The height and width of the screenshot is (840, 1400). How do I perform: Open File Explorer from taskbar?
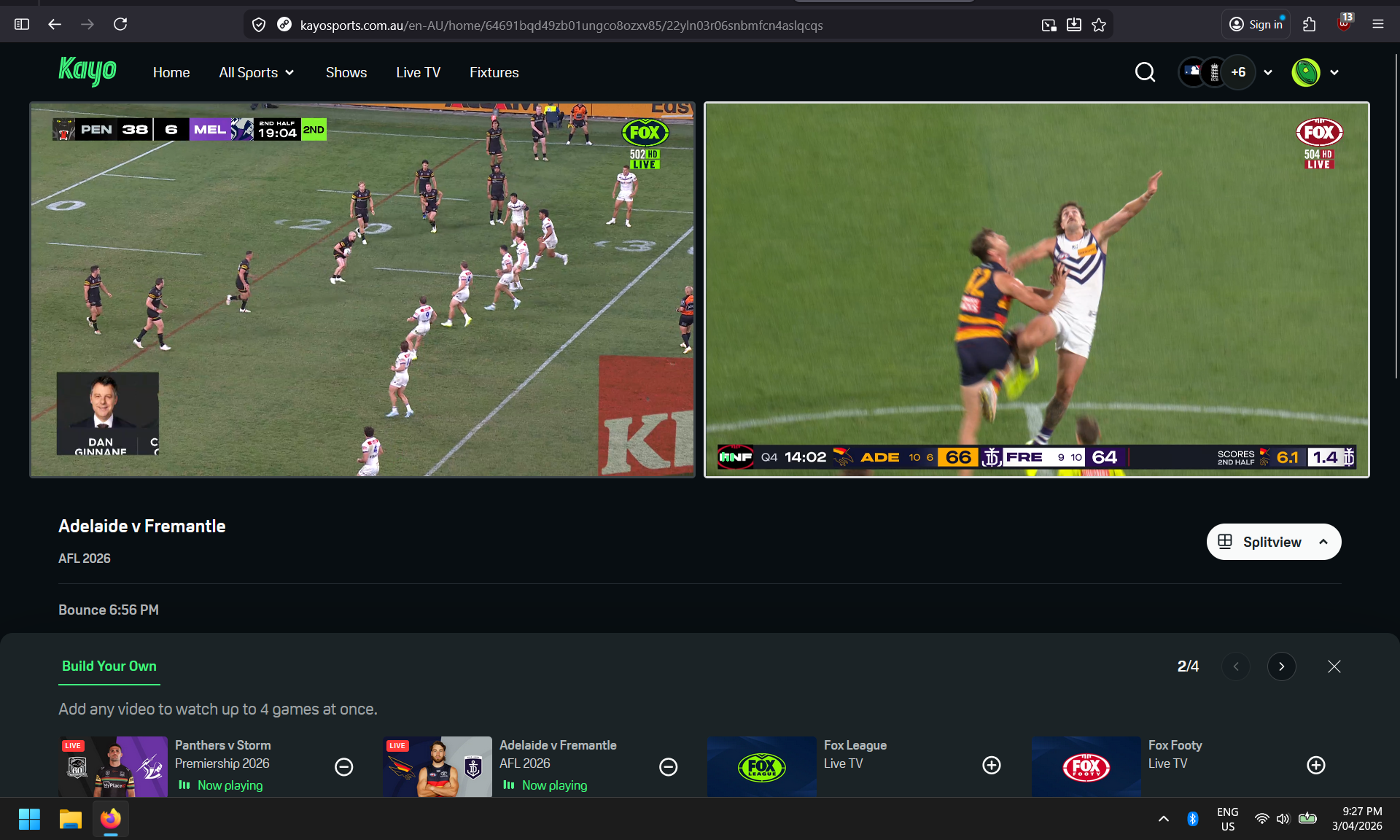[x=70, y=819]
